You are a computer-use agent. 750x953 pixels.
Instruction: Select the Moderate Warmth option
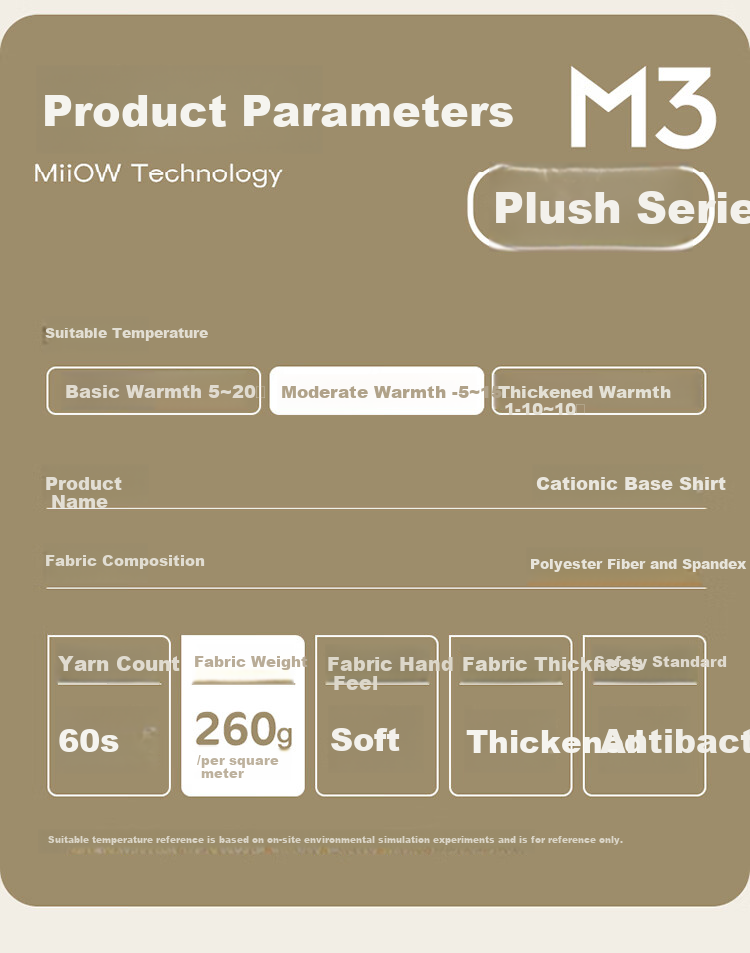(x=377, y=391)
